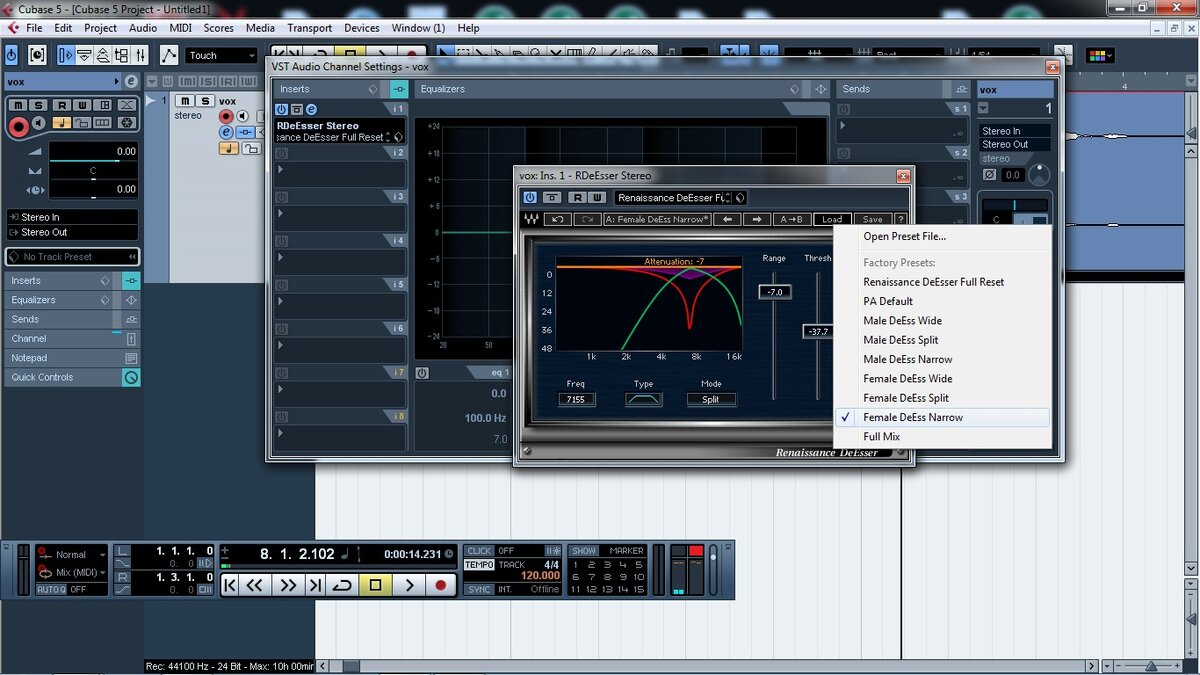Open the Stereo In input routing
The width and height of the screenshot is (1200, 675).
pos(72,217)
